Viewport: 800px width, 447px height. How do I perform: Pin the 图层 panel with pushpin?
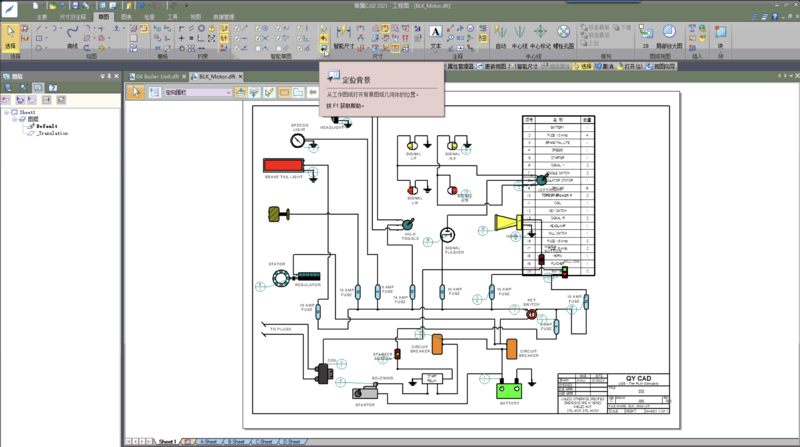[109, 74]
